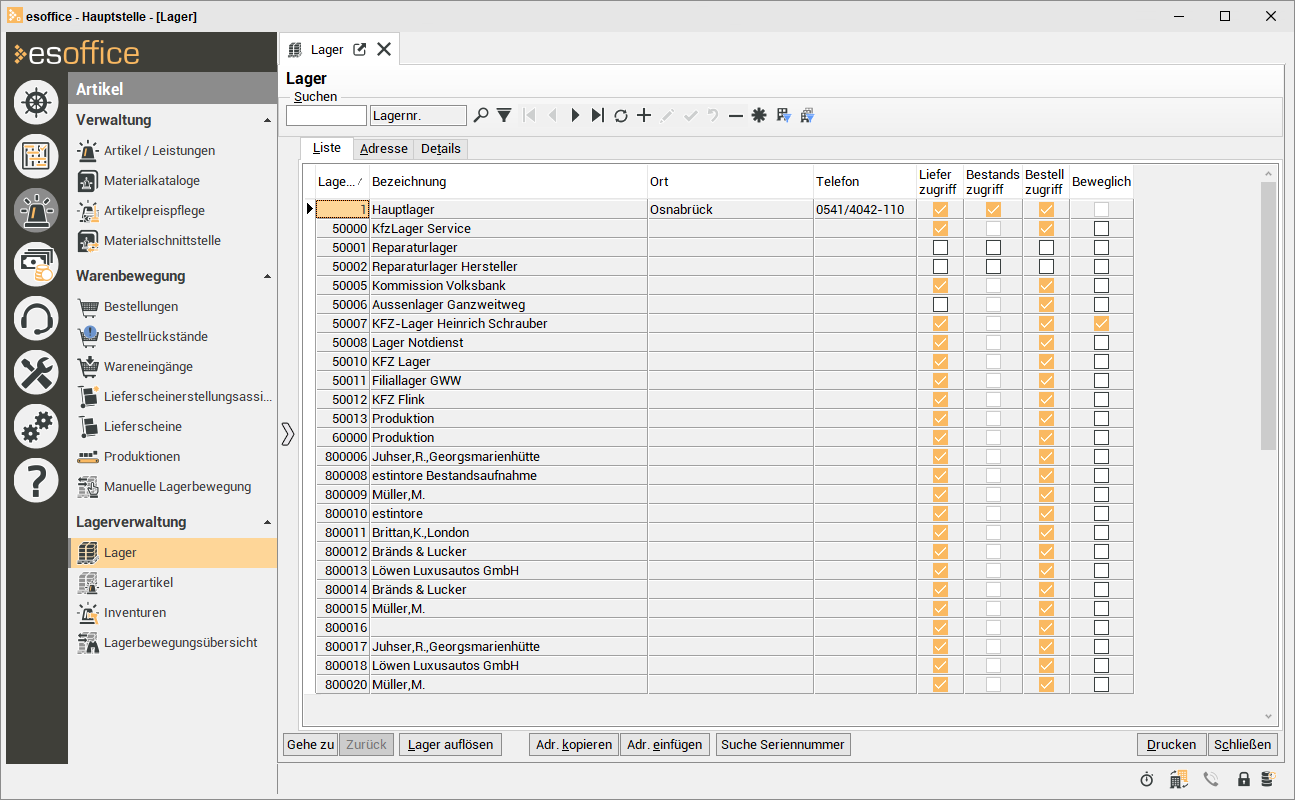
Task: Switch to the Adresse tab
Action: click(x=384, y=149)
